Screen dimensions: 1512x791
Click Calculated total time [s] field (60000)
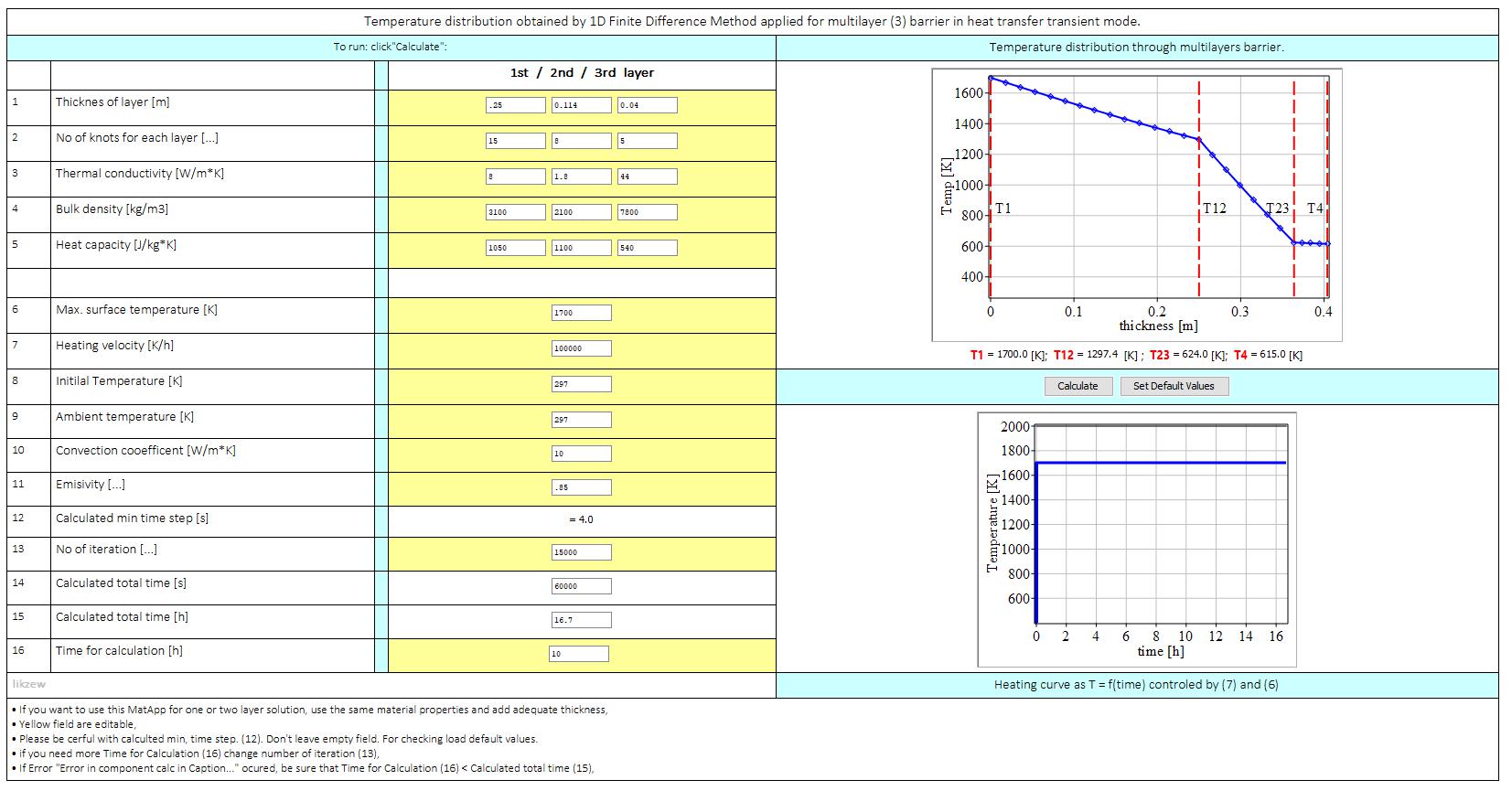(582, 586)
